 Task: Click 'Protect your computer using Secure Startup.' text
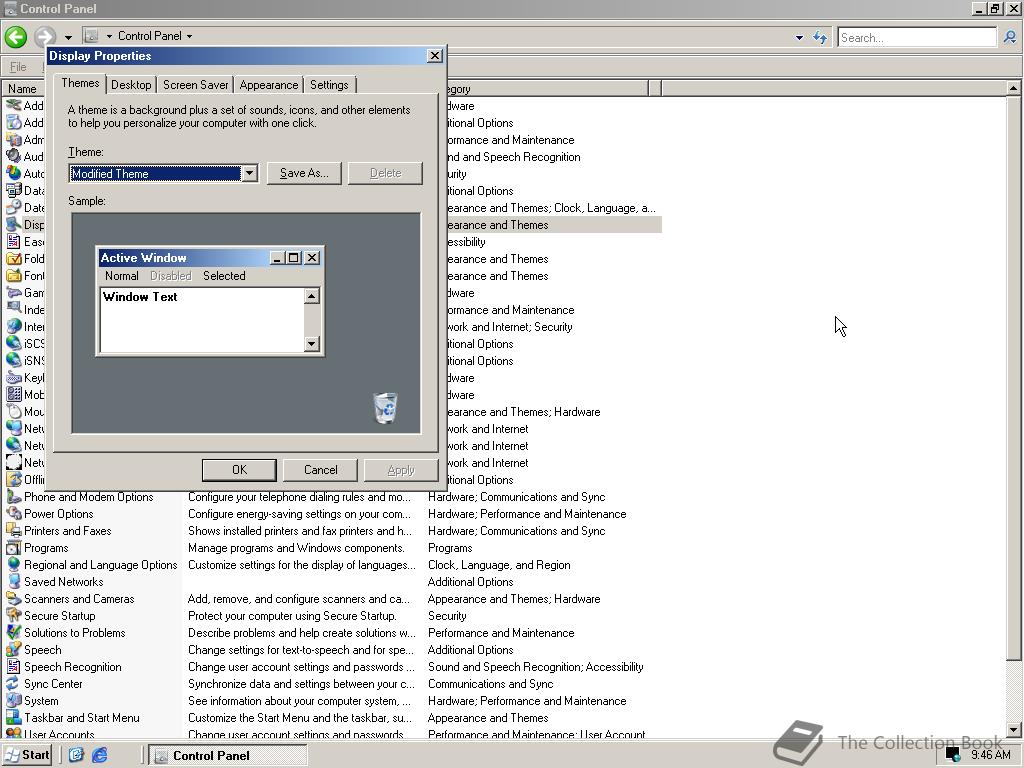292,616
